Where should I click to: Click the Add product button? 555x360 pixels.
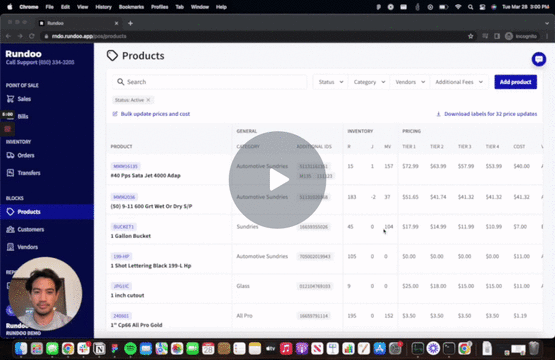tap(515, 82)
